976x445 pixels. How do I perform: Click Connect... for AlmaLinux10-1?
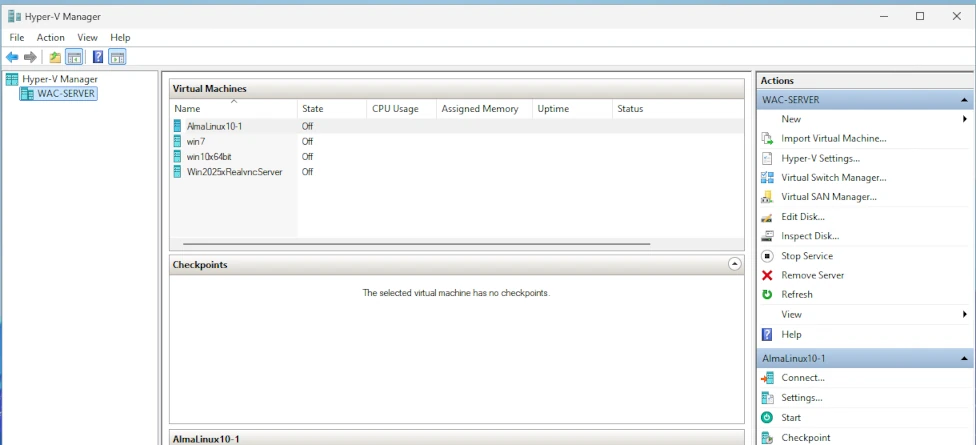point(802,378)
